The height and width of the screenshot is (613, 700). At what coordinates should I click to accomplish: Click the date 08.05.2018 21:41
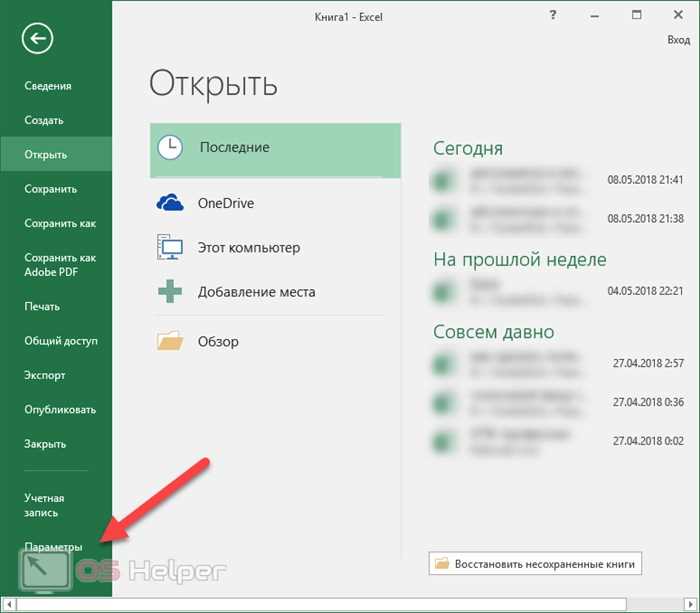[645, 180]
